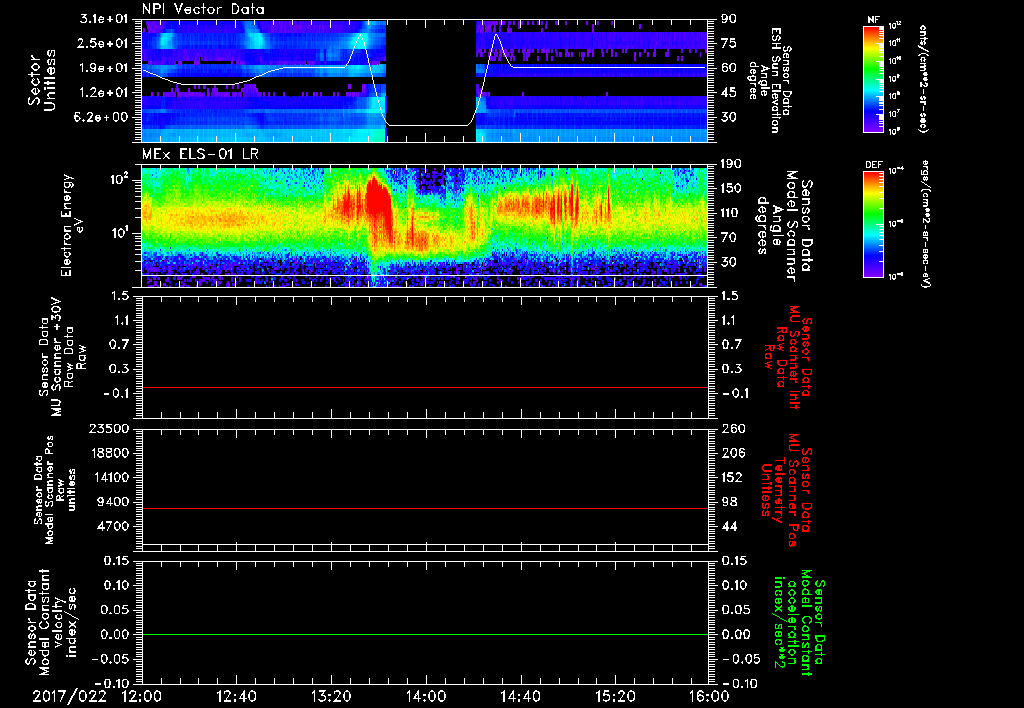Image resolution: width=1024 pixels, height=708 pixels.
Task: Click the 152 telemetry tick label
Action: [x=732, y=477]
